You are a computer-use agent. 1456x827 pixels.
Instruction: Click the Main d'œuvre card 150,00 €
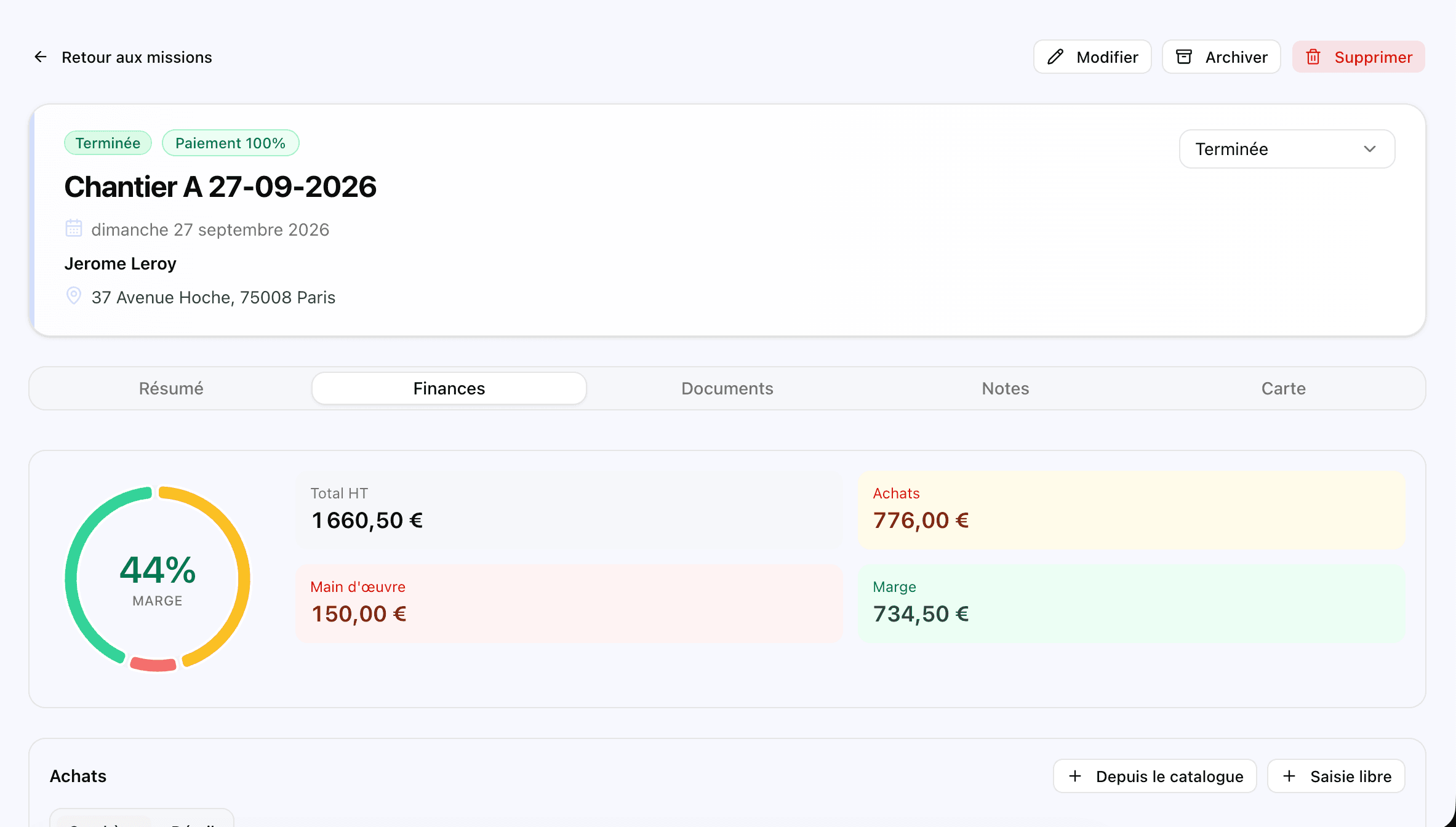569,603
